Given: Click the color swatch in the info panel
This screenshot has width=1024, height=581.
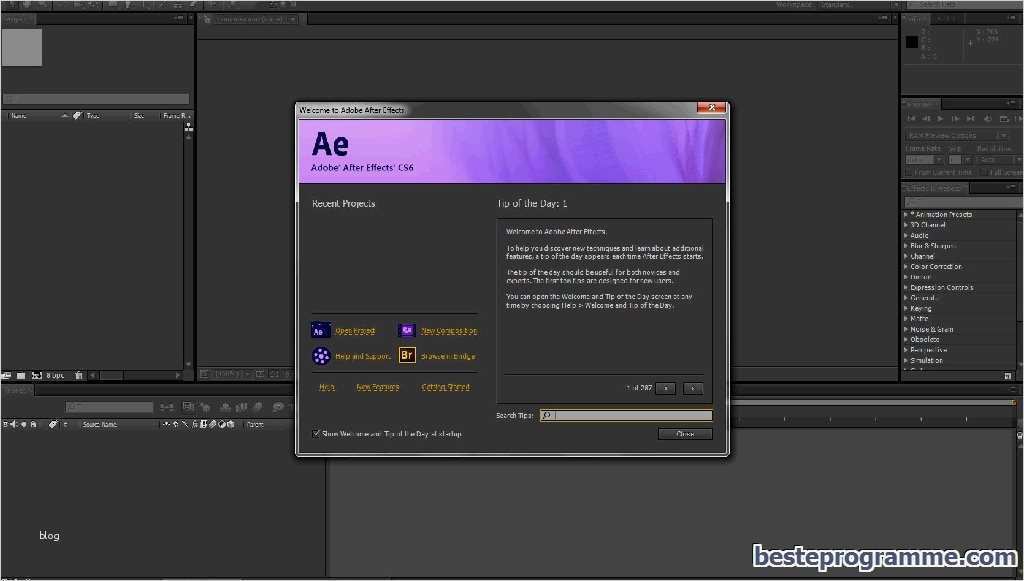Looking at the screenshot, I should point(910,40).
